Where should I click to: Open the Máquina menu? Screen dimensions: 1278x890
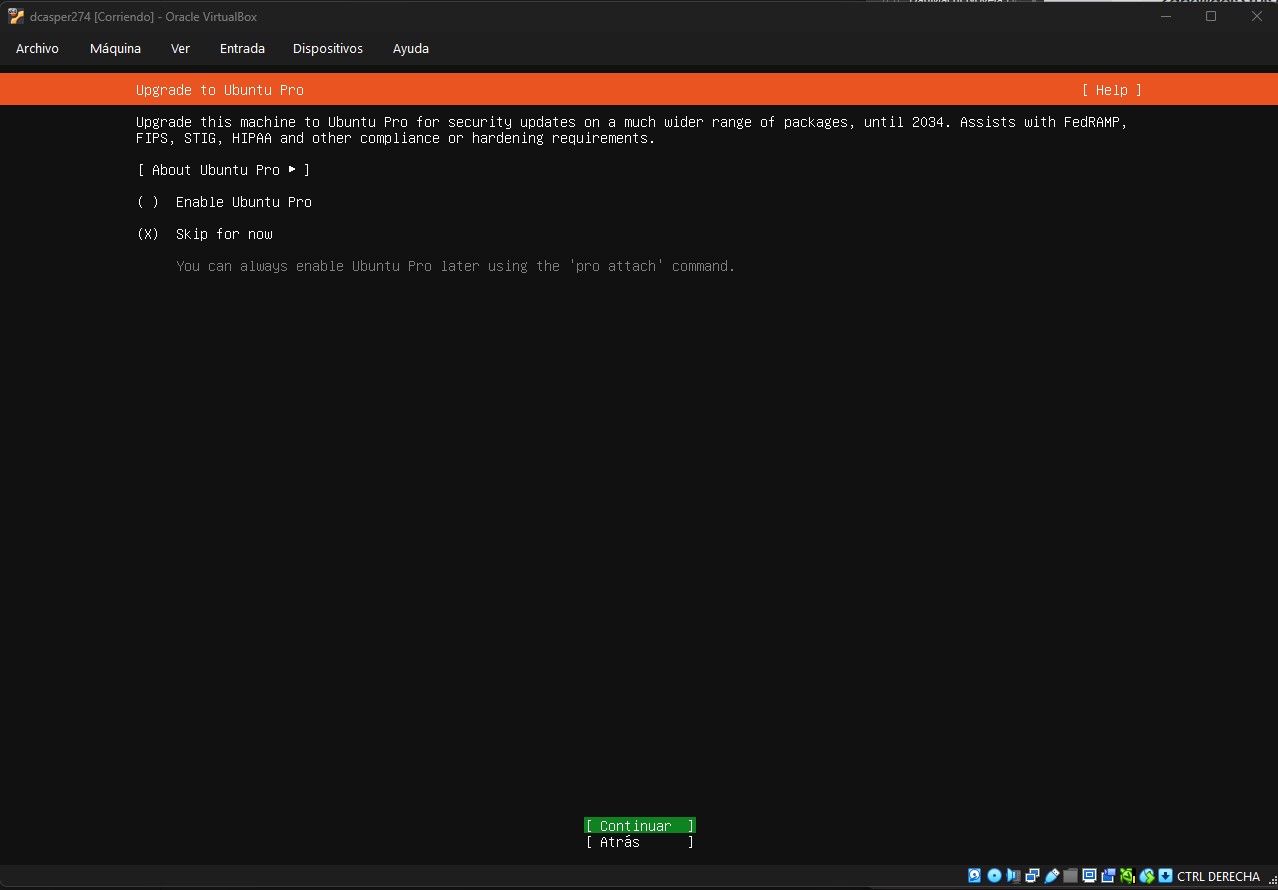(x=115, y=48)
